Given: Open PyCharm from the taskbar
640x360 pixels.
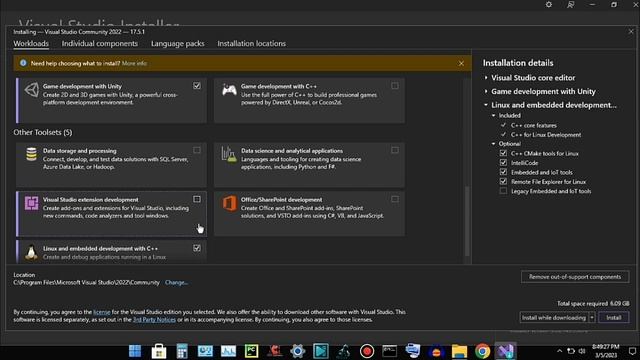Looking at the screenshot, I should tap(251, 351).
